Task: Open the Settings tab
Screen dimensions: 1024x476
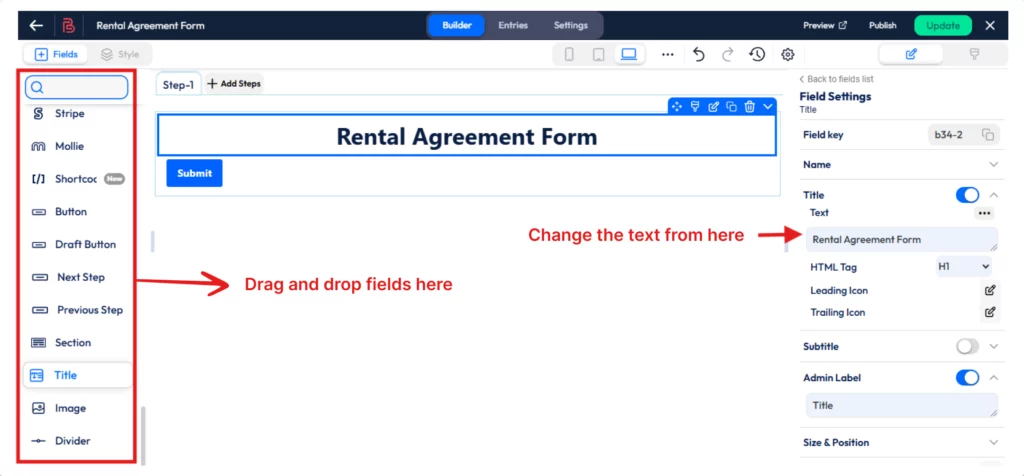Action: (x=571, y=25)
